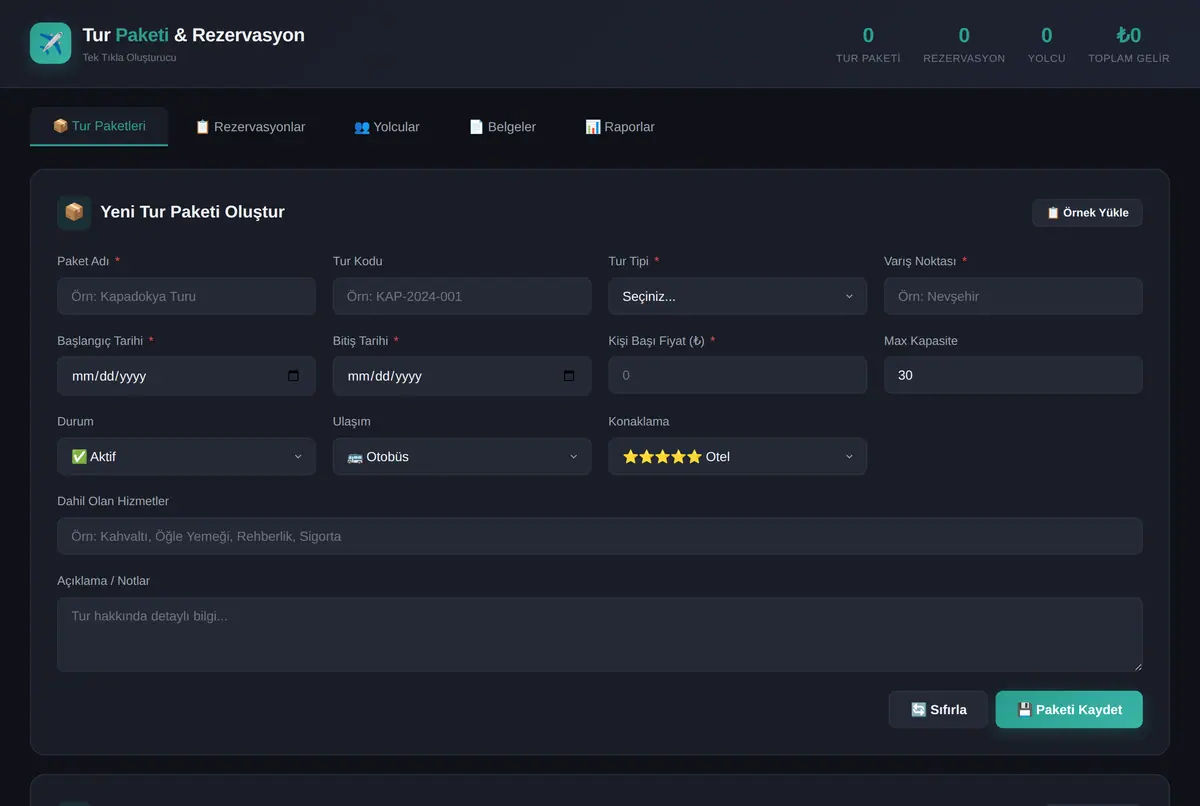This screenshot has height=806, width=1200.
Task: Click the Yeni Tur Paketi Oluştur heading
Action: [193, 212]
